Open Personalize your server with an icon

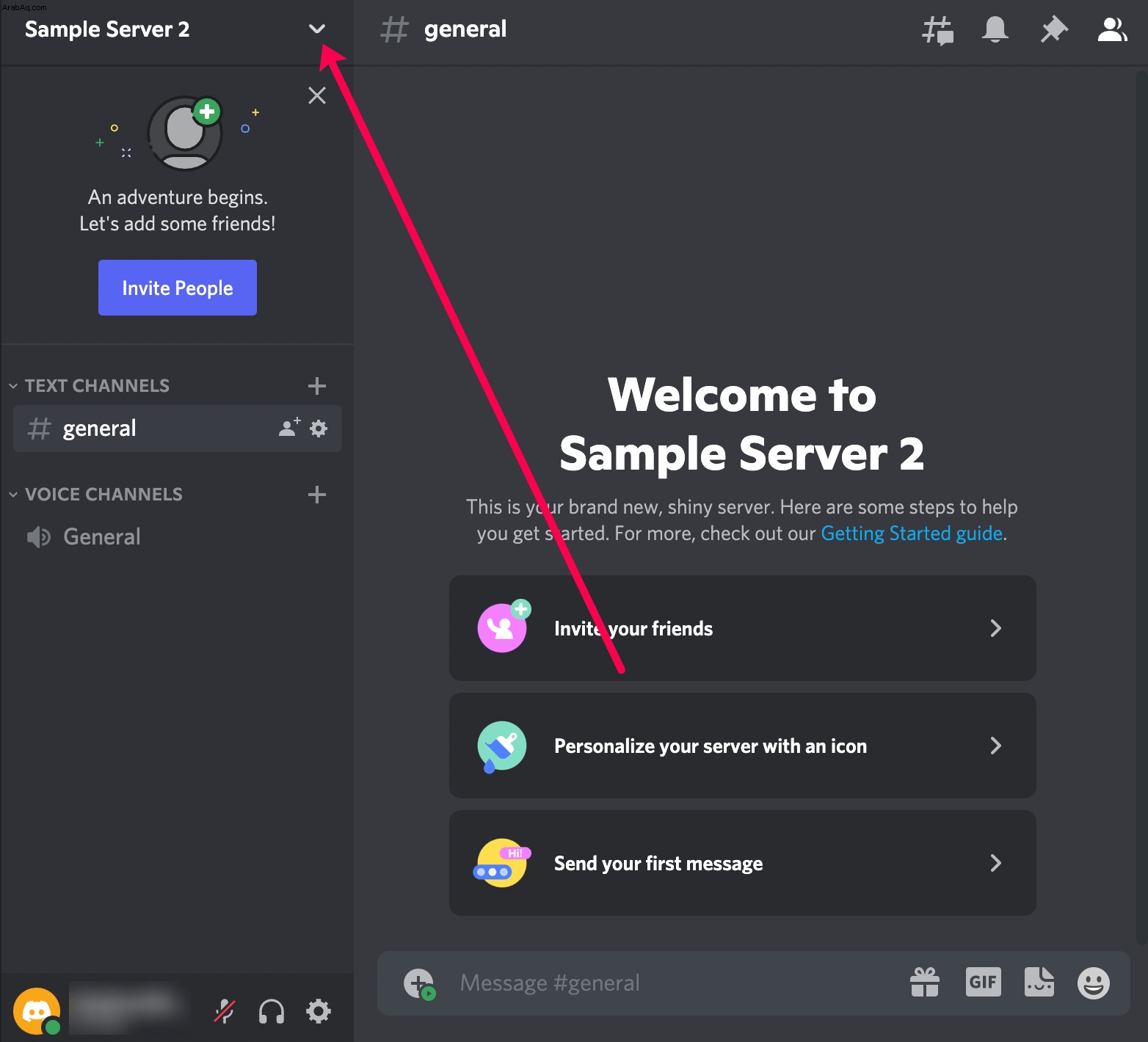(x=742, y=746)
